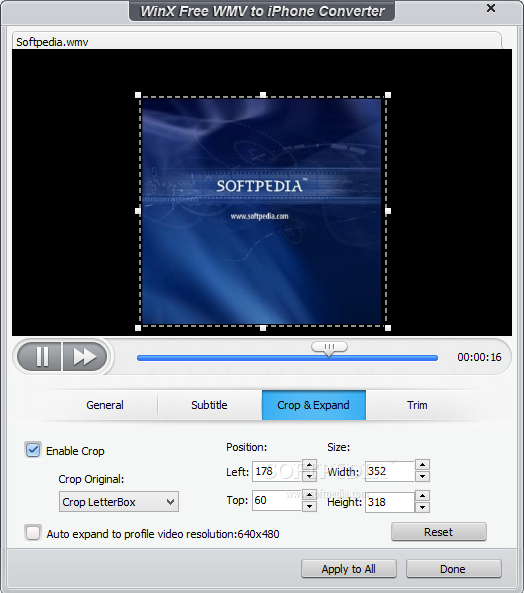524x593 pixels.
Task: Decrease the Top position value
Action: pyautogui.click(x=310, y=506)
